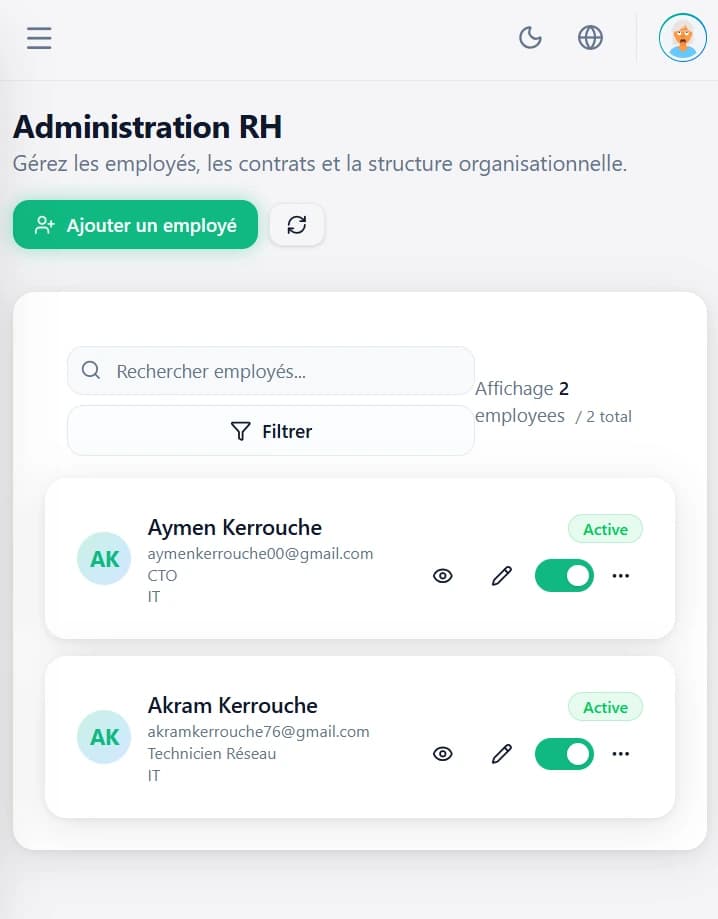This screenshot has height=919, width=718.
Task: Open more options for Aymen Kerrouche
Action: click(621, 576)
